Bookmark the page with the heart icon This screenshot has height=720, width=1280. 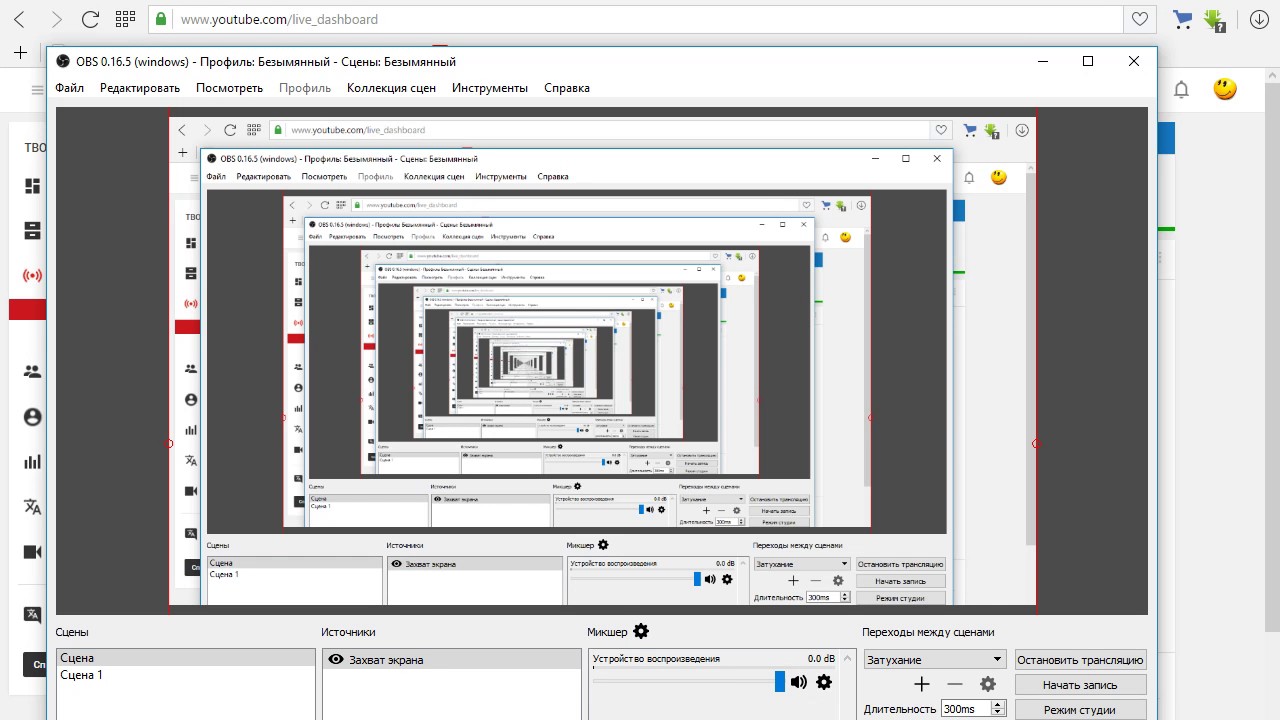[x=1139, y=19]
